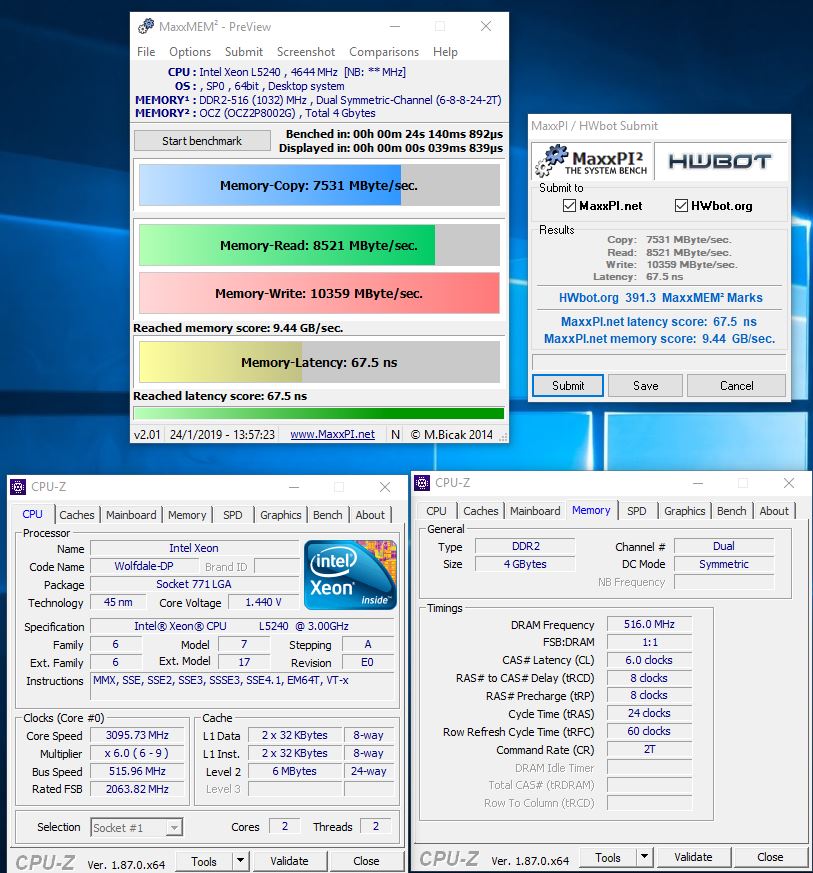Switch to Graphics tab in right CPU-Z
The image size is (813, 873).
coord(684,511)
